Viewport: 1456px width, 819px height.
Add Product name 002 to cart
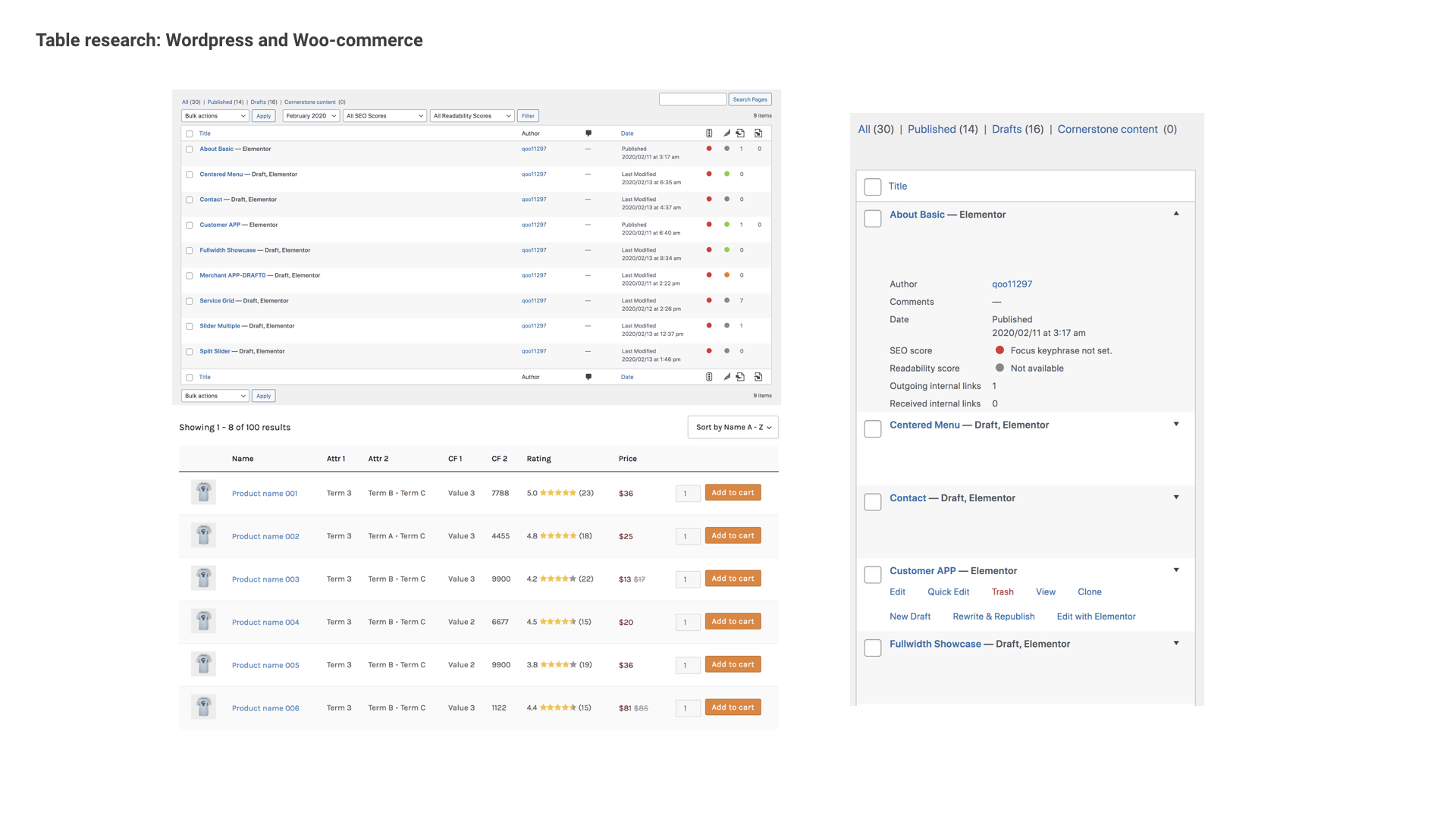(x=733, y=535)
